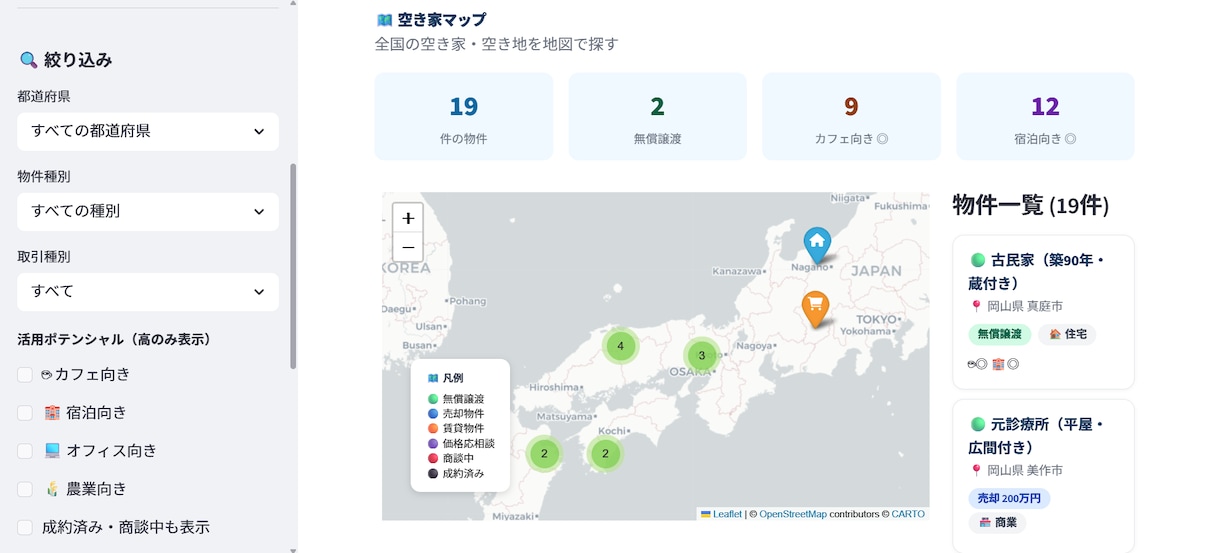Open the CARTO attribution link

(x=908, y=514)
